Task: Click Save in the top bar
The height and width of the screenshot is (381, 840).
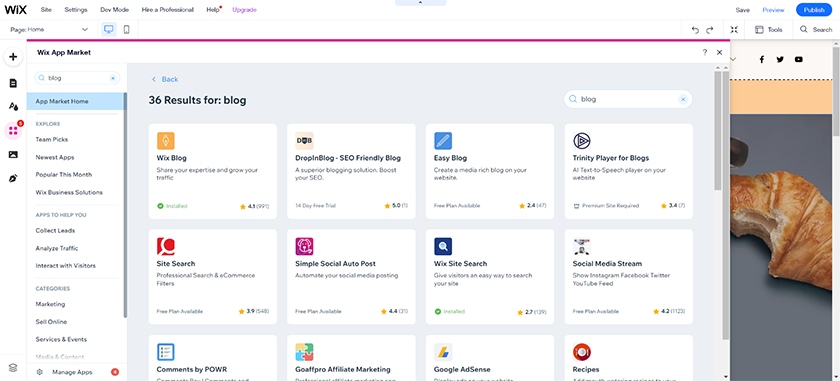Action: tap(742, 10)
